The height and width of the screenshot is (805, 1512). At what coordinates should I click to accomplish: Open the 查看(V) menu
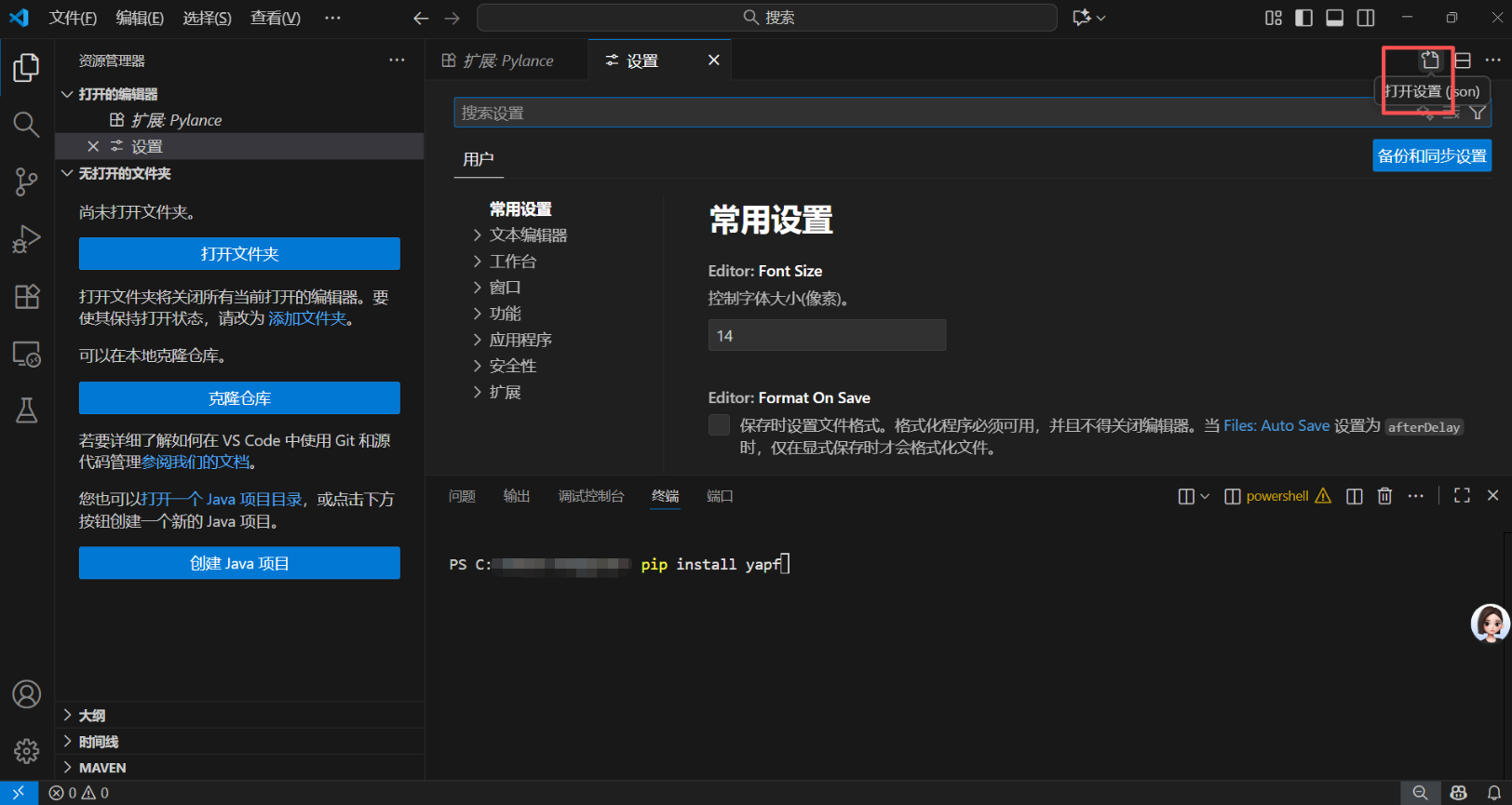276,18
